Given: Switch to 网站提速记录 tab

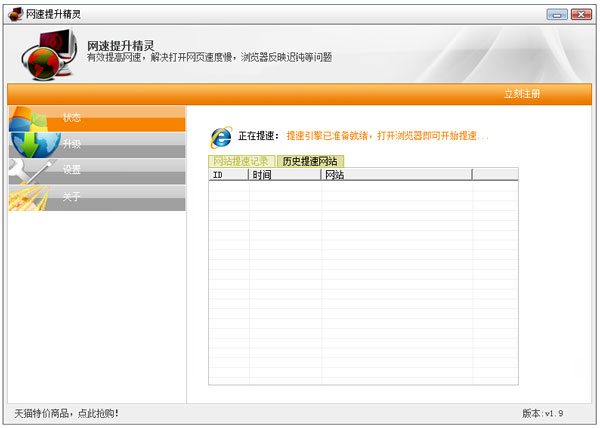Looking at the screenshot, I should (241, 161).
